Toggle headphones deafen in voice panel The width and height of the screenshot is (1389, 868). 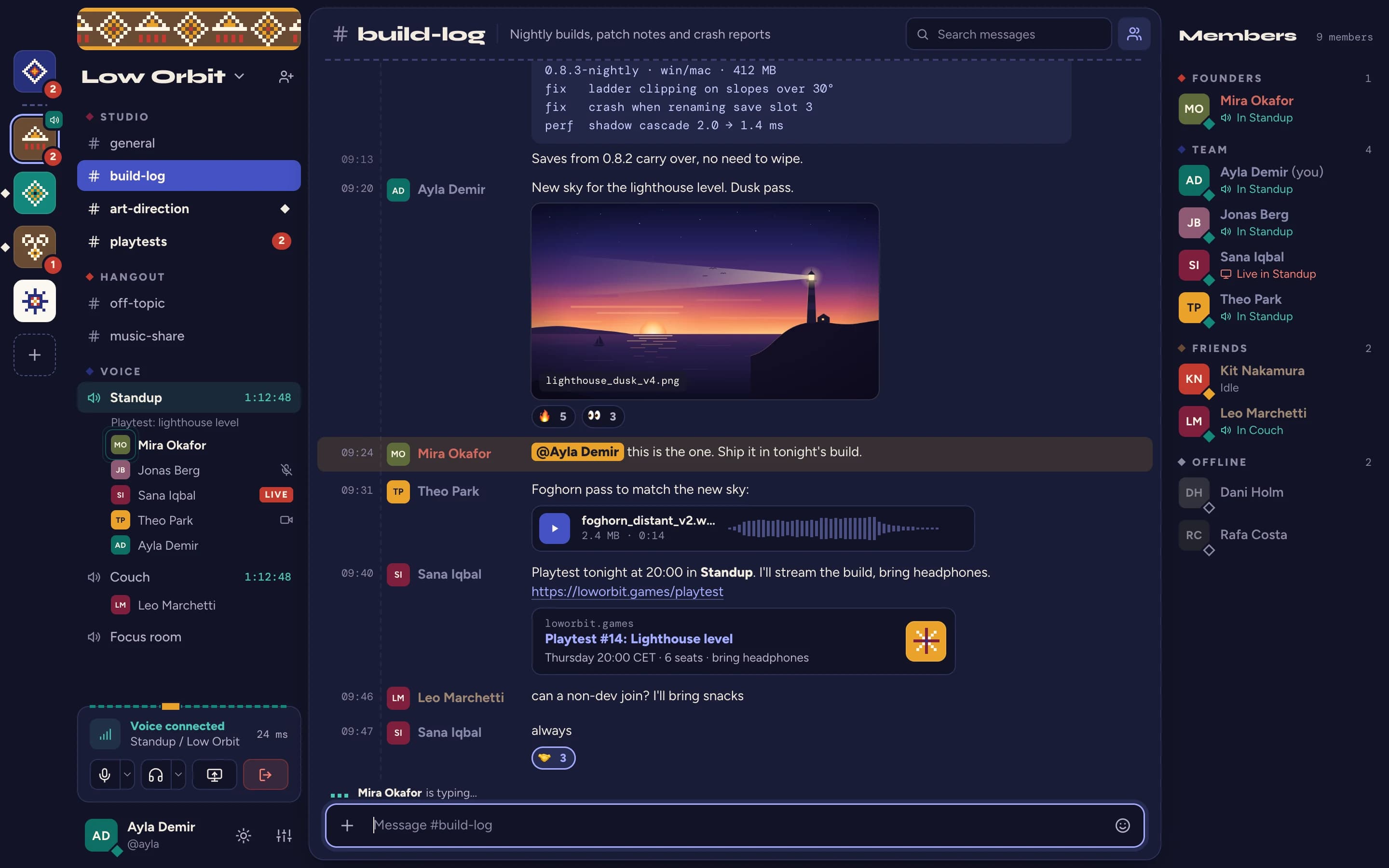pos(156,774)
